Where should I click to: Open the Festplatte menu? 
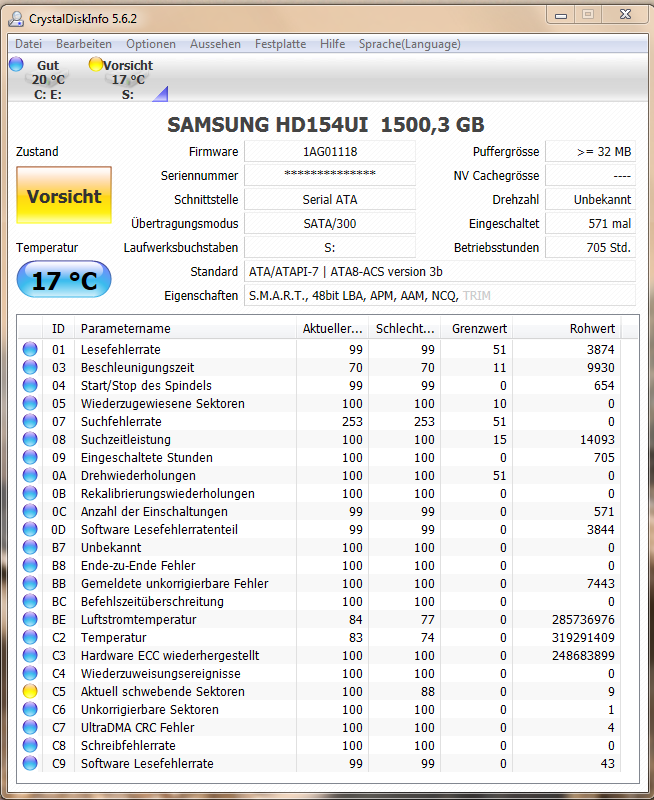point(281,44)
